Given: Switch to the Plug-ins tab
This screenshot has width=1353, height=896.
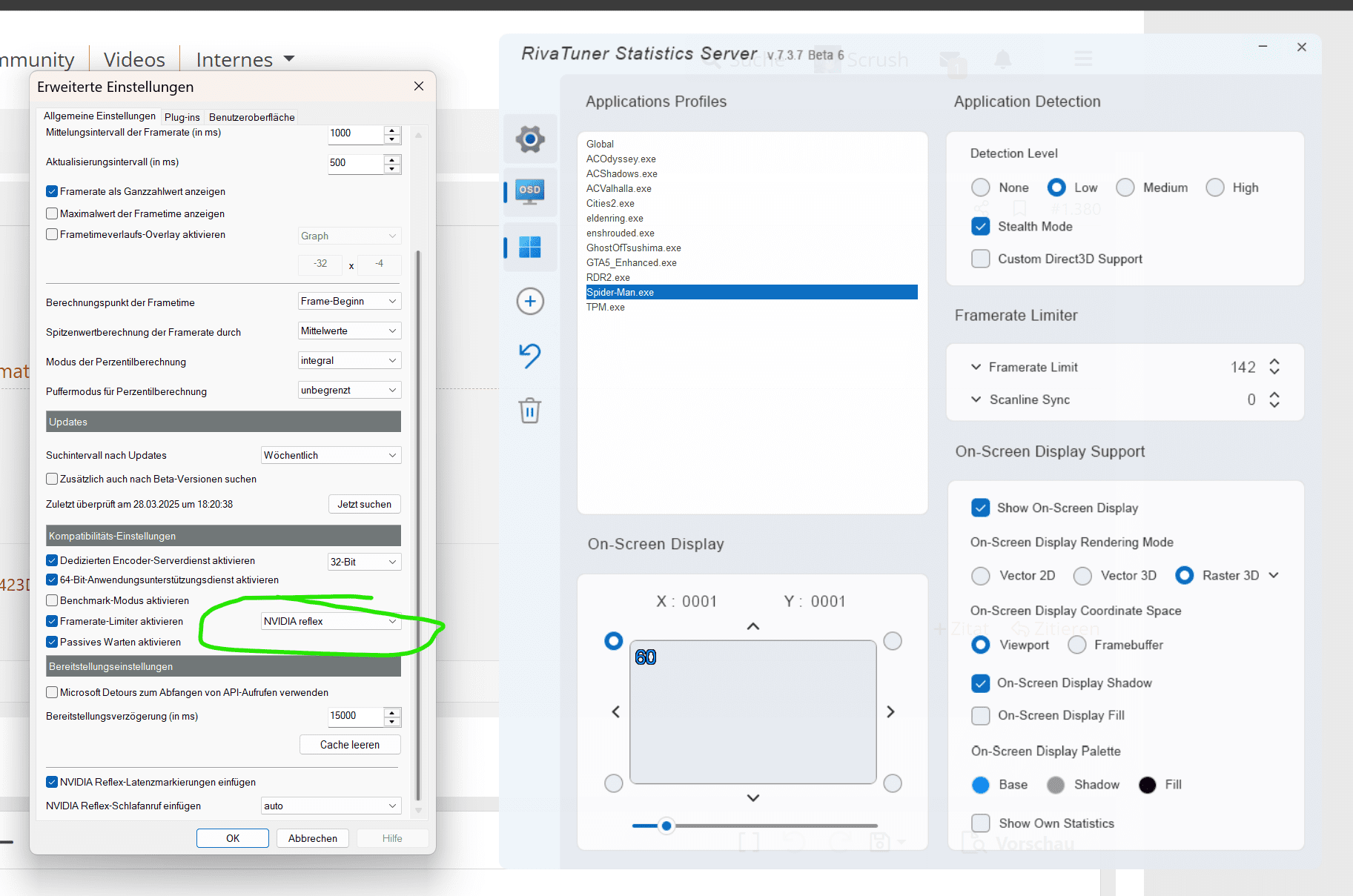Looking at the screenshot, I should pyautogui.click(x=182, y=117).
